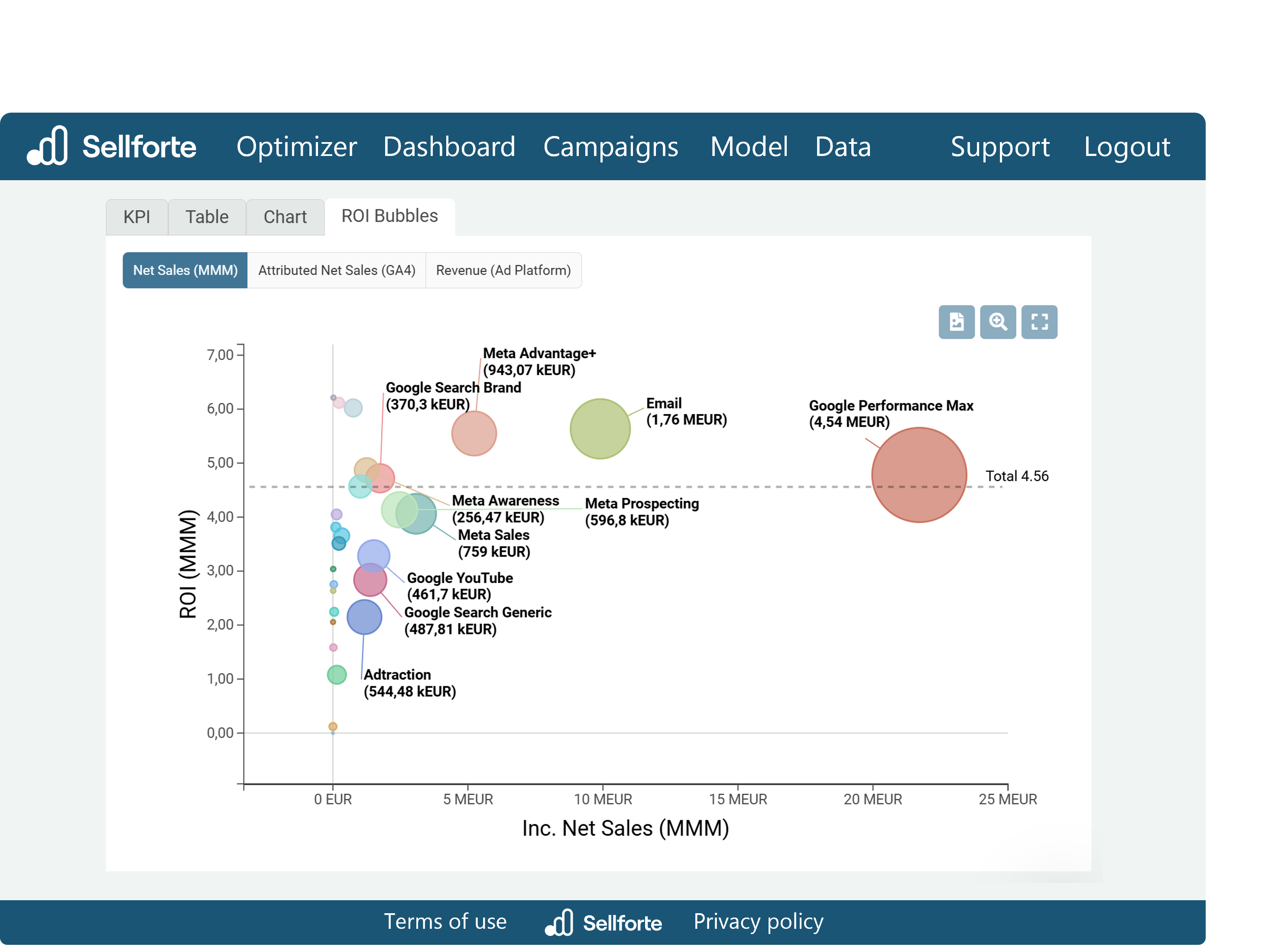Click the zoom magnifier chart icon
The height and width of the screenshot is (947, 1288).
997,321
